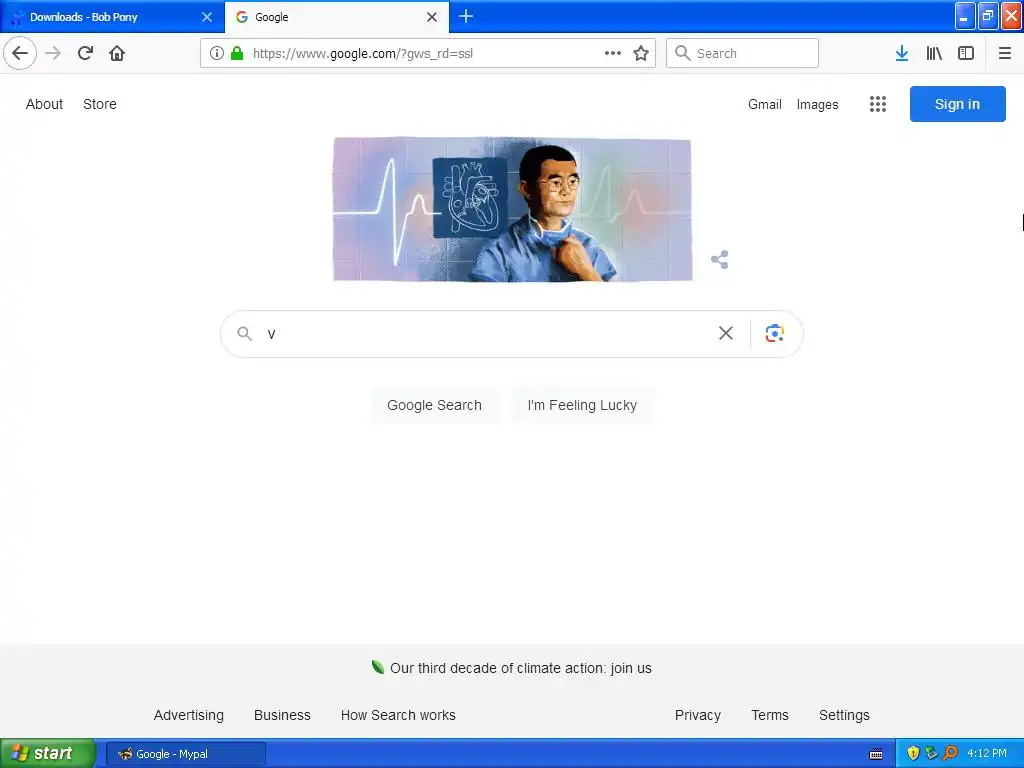Screen dimensions: 1024x768
Task: Select Google - Mypal taskbar button
Action: pyautogui.click(x=185, y=754)
